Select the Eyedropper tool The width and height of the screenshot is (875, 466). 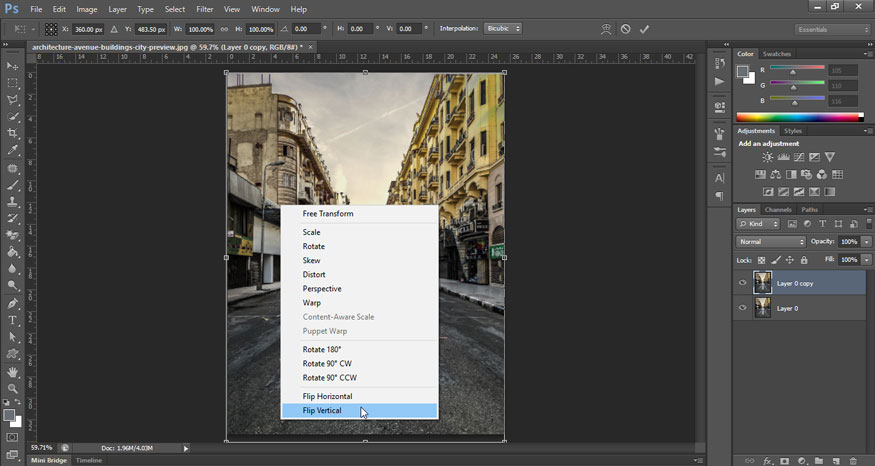tap(12, 150)
